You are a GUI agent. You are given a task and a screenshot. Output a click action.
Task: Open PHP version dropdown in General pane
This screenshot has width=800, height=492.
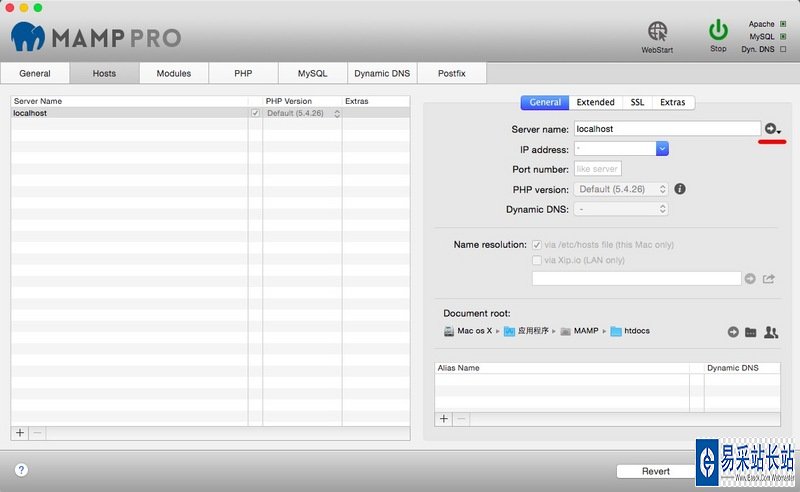(x=621, y=189)
